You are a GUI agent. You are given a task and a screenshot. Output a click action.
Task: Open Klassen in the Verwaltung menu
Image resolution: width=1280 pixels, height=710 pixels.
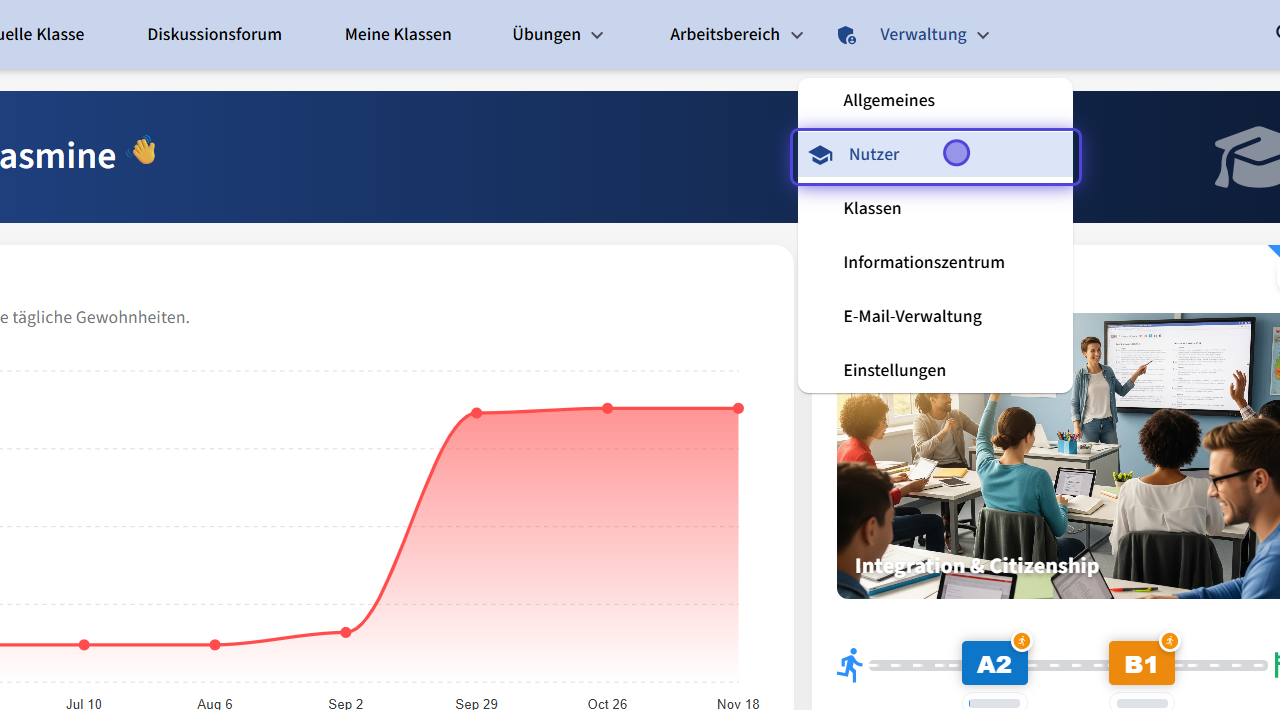pos(872,208)
